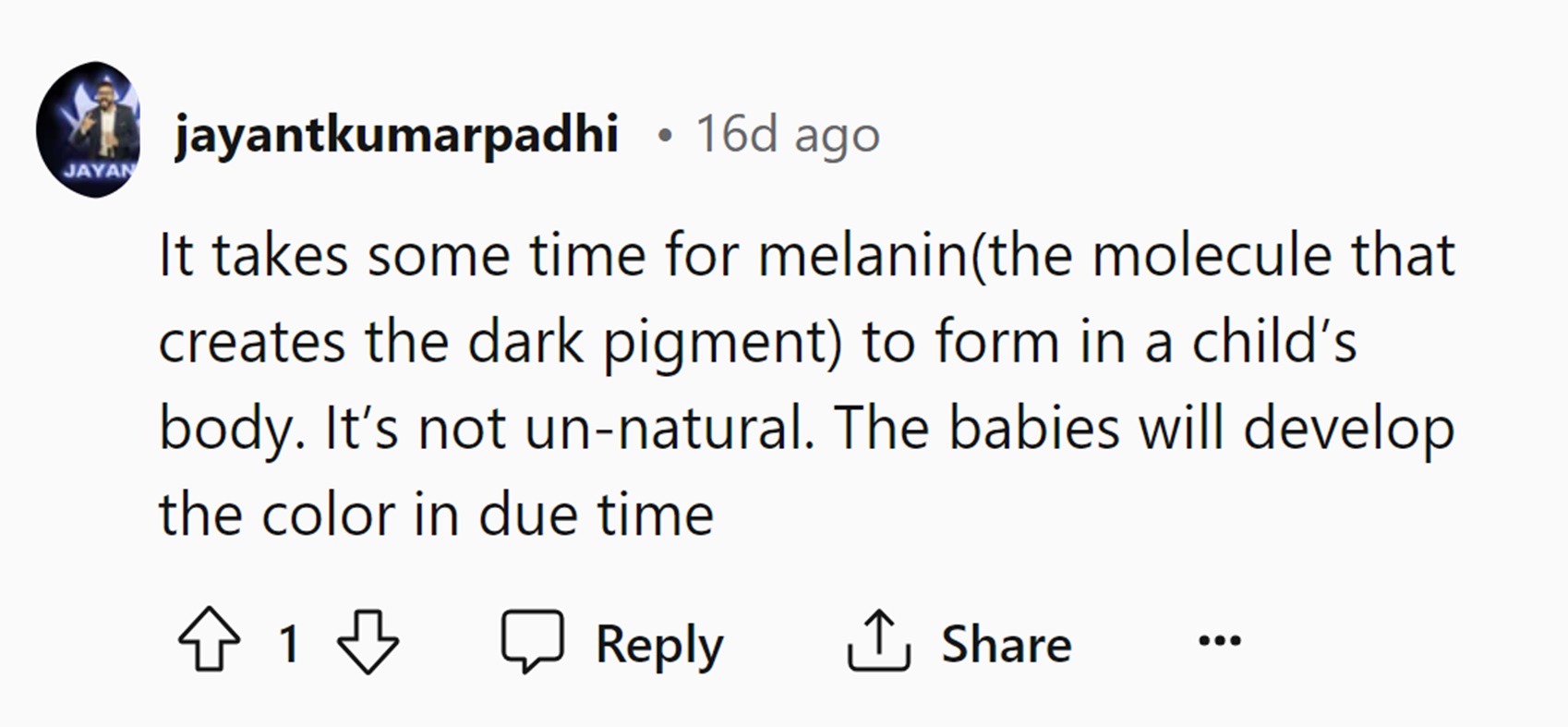Screen dimensions: 1568x727
Task: Click the vote count number 1
Action: click(x=289, y=643)
